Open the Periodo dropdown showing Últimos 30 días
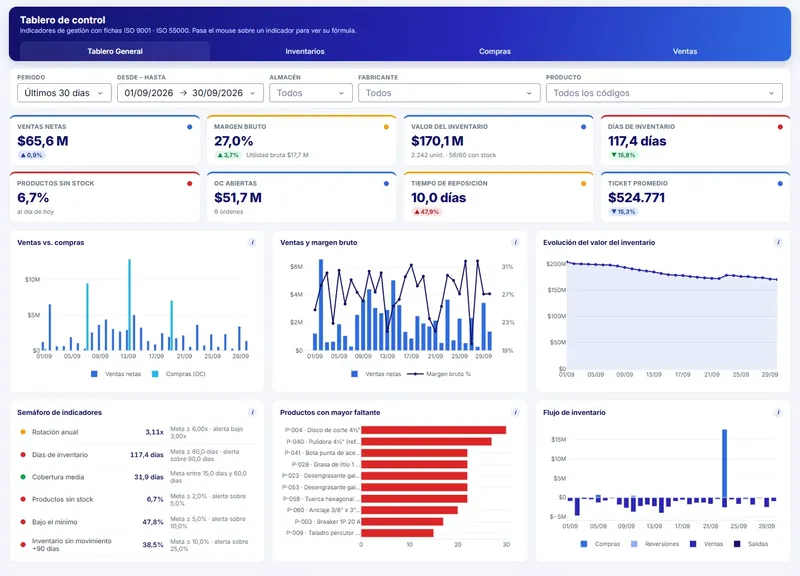This screenshot has height=576, width=800. tap(64, 93)
